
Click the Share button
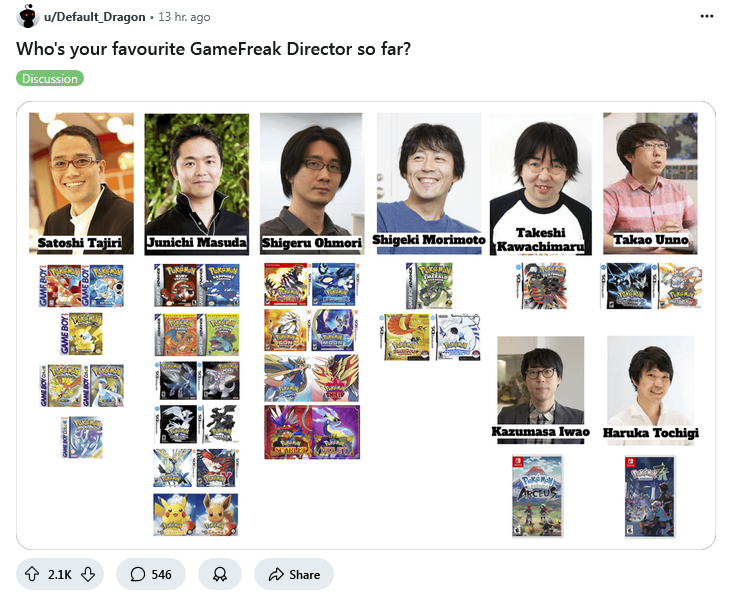(294, 574)
